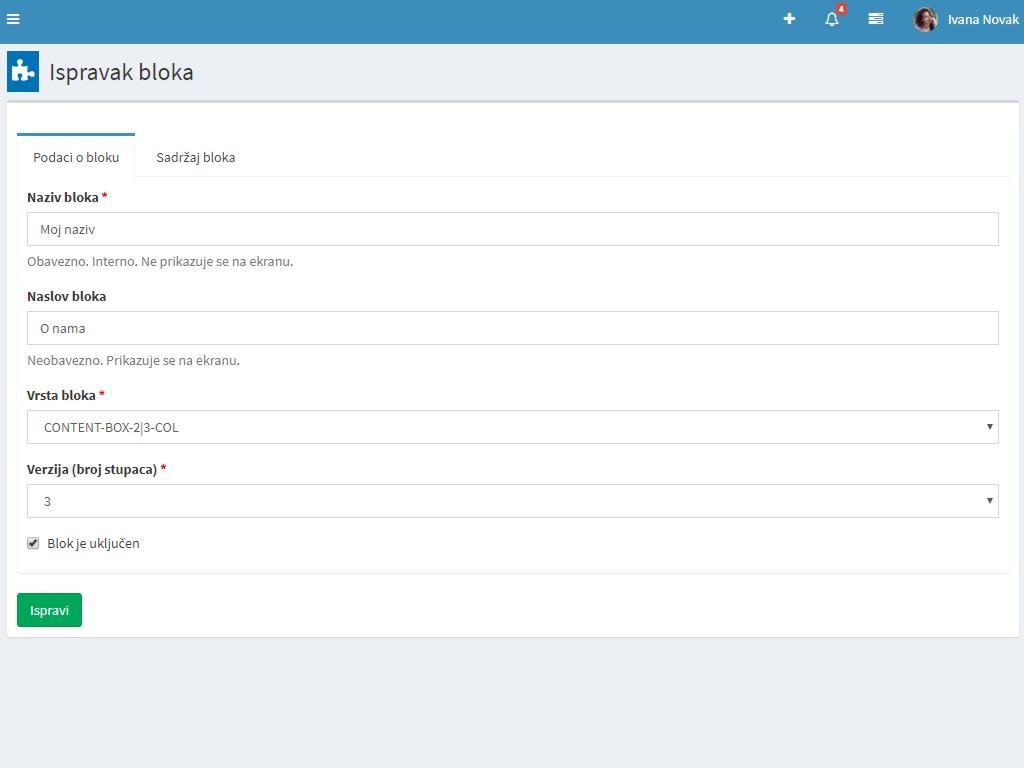Screen dimensions: 1024x768
Task: Click the 'Naziv bloka' field label
Action: (x=63, y=197)
